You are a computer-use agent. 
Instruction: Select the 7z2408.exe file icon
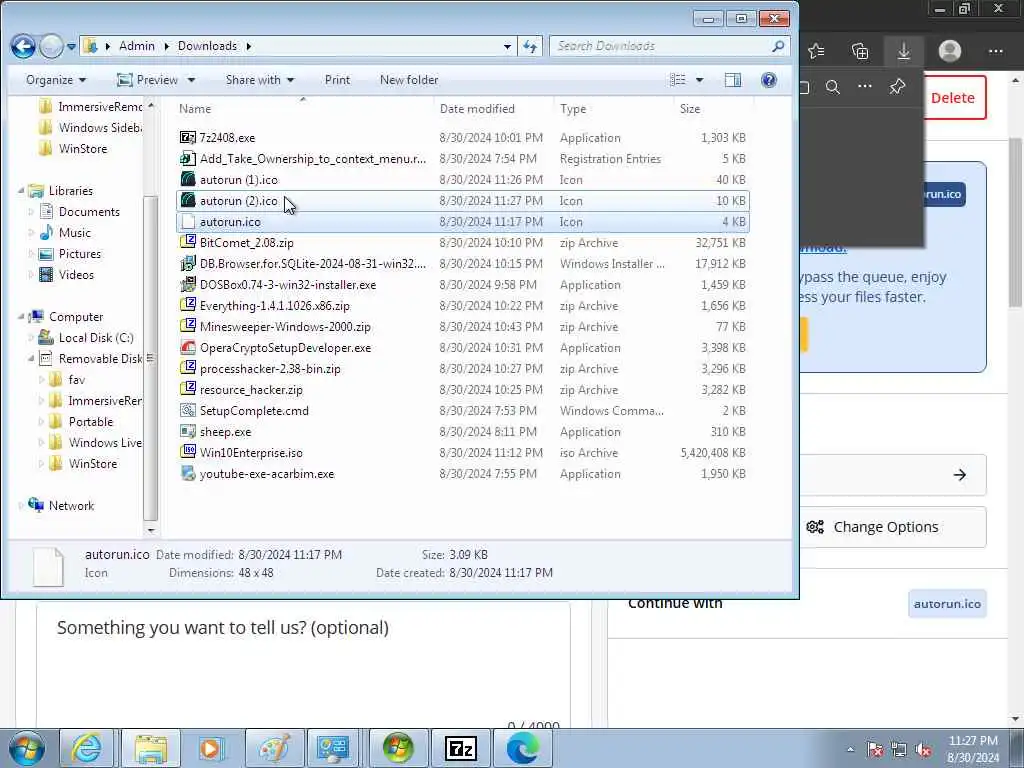pyautogui.click(x=188, y=138)
